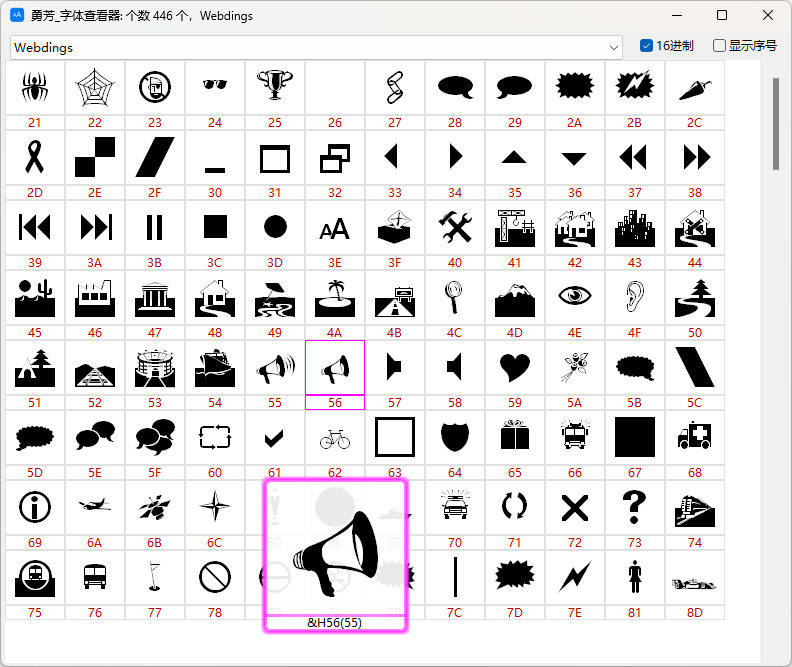Select the spider web glyph 22
This screenshot has height=667, width=792.
pyautogui.click(x=95, y=87)
